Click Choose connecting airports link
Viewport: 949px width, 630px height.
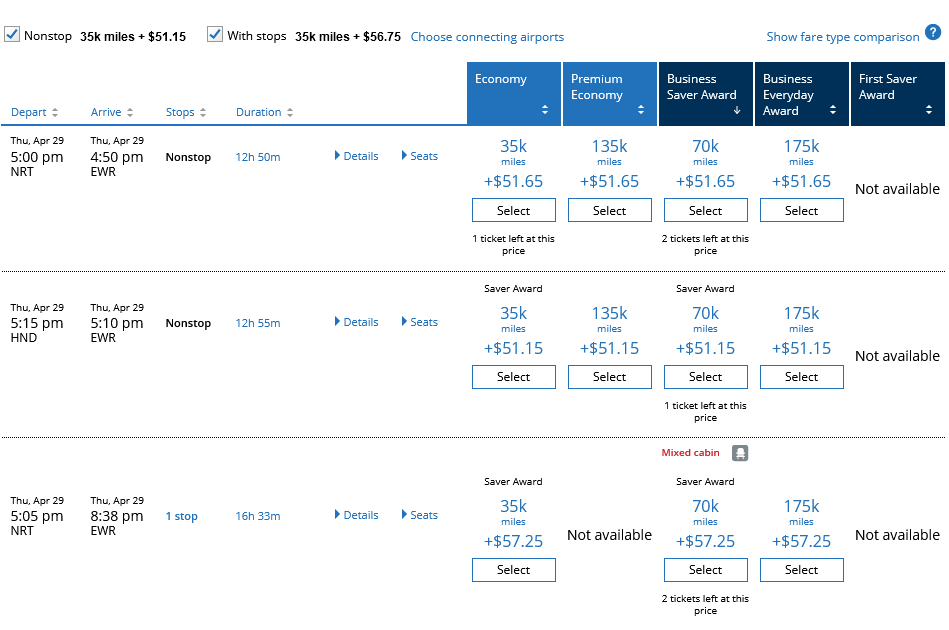(x=487, y=37)
